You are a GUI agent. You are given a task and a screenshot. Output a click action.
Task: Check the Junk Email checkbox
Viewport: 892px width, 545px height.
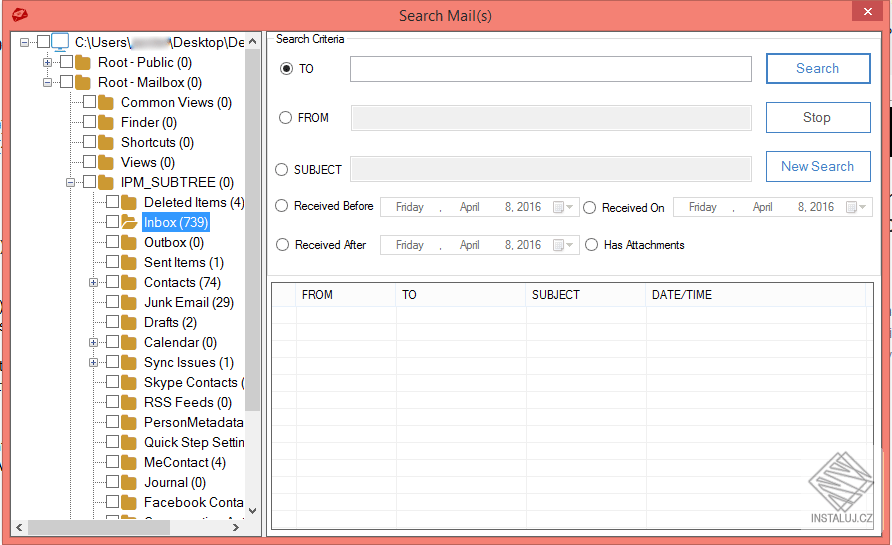click(x=113, y=302)
